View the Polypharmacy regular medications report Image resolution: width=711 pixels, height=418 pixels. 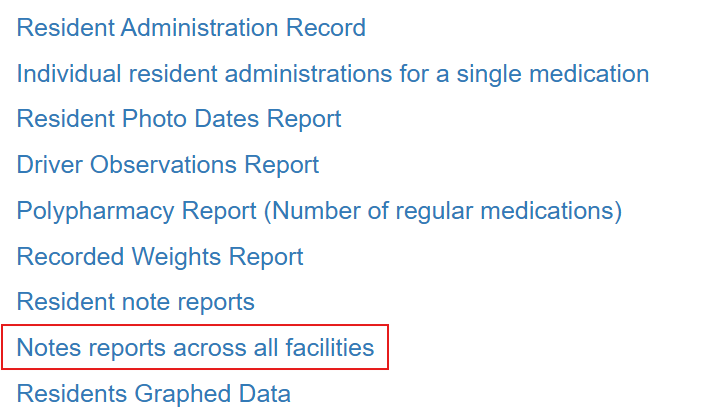[319, 211]
